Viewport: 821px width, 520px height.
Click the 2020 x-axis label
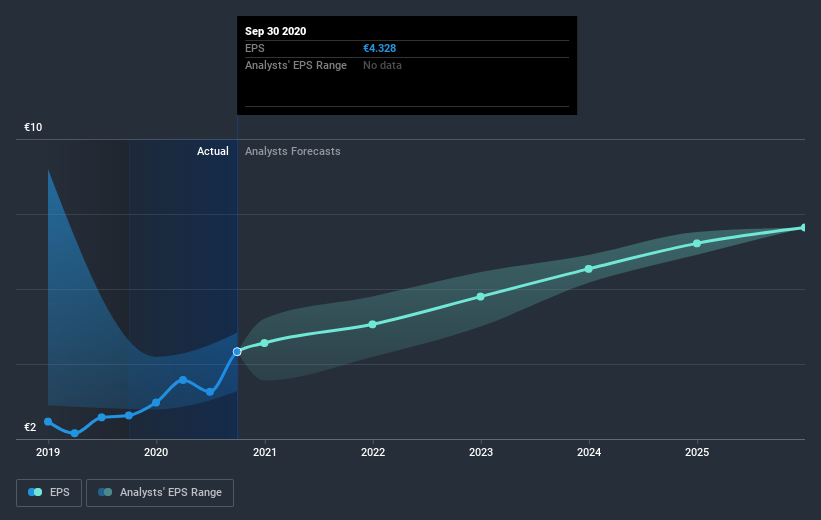coord(156,452)
